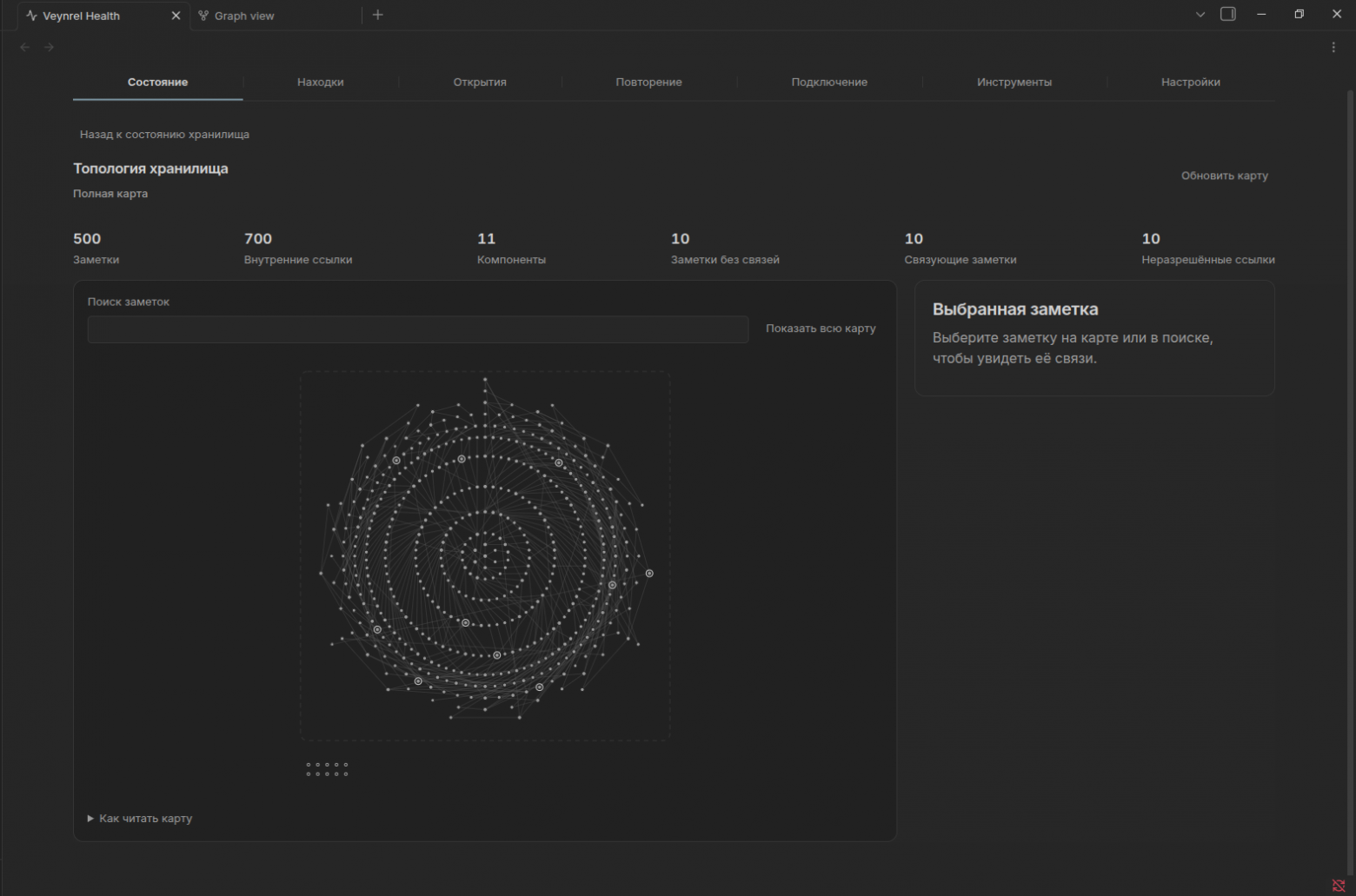1356x896 pixels.
Task: Click the 700 Внутренние ссылки statistic
Action: coord(298,248)
